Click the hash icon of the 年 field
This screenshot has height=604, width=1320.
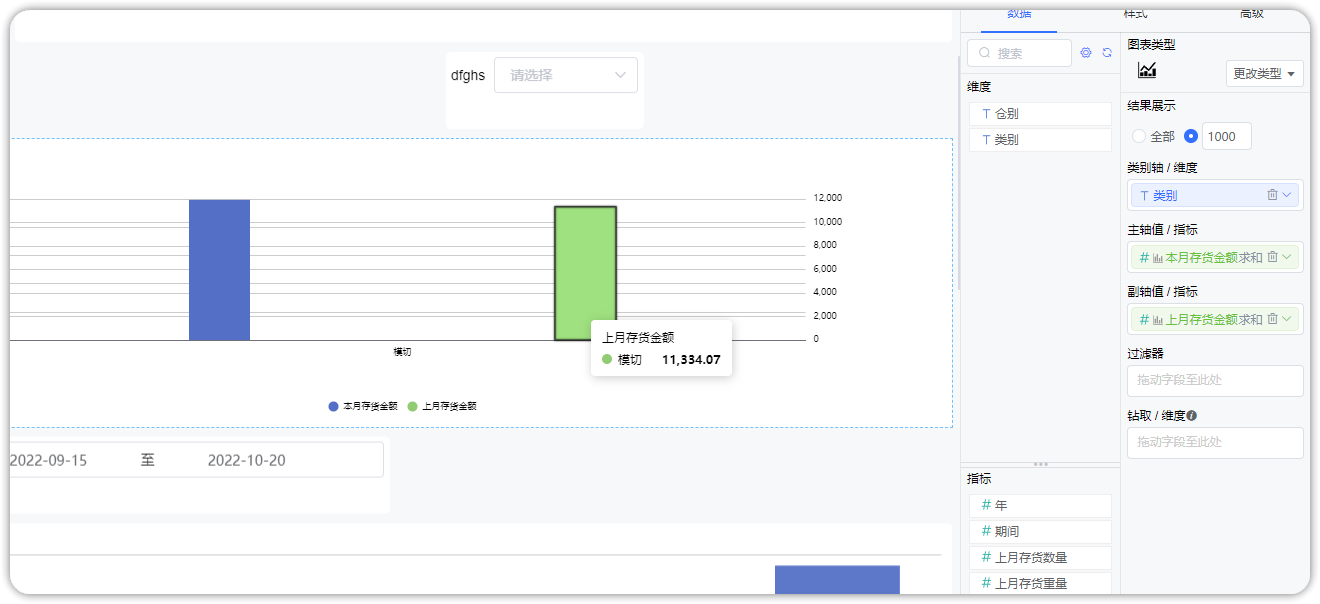coord(986,506)
